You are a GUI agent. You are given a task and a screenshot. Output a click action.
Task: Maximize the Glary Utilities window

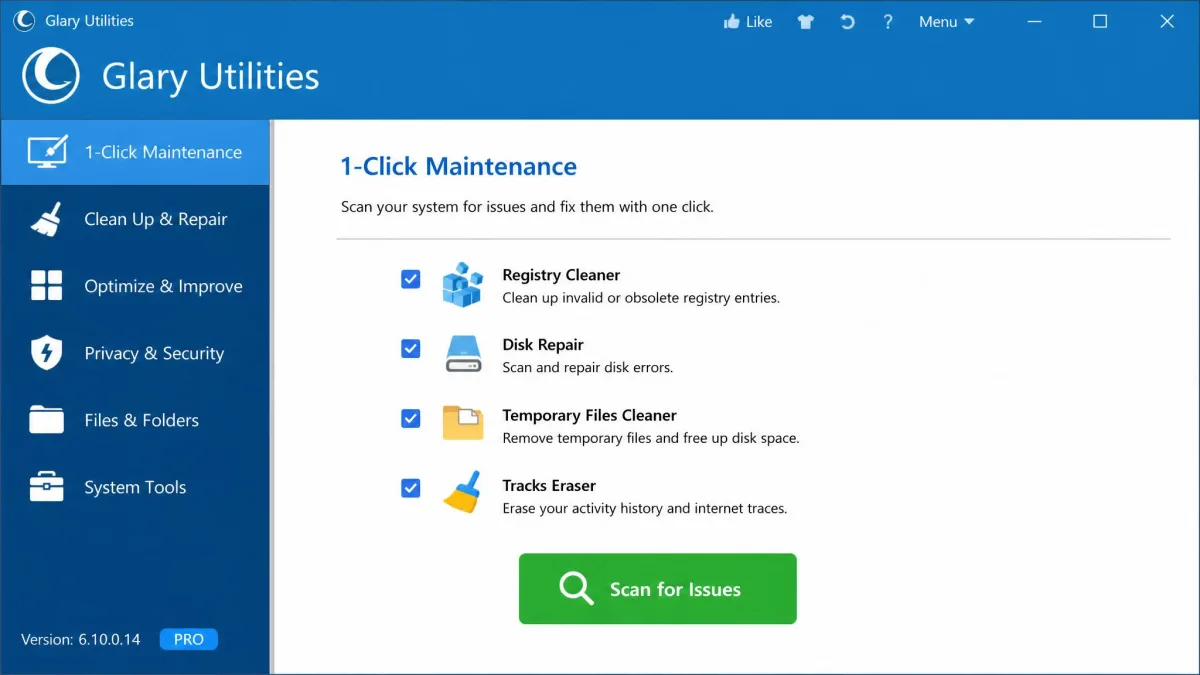tap(1100, 21)
